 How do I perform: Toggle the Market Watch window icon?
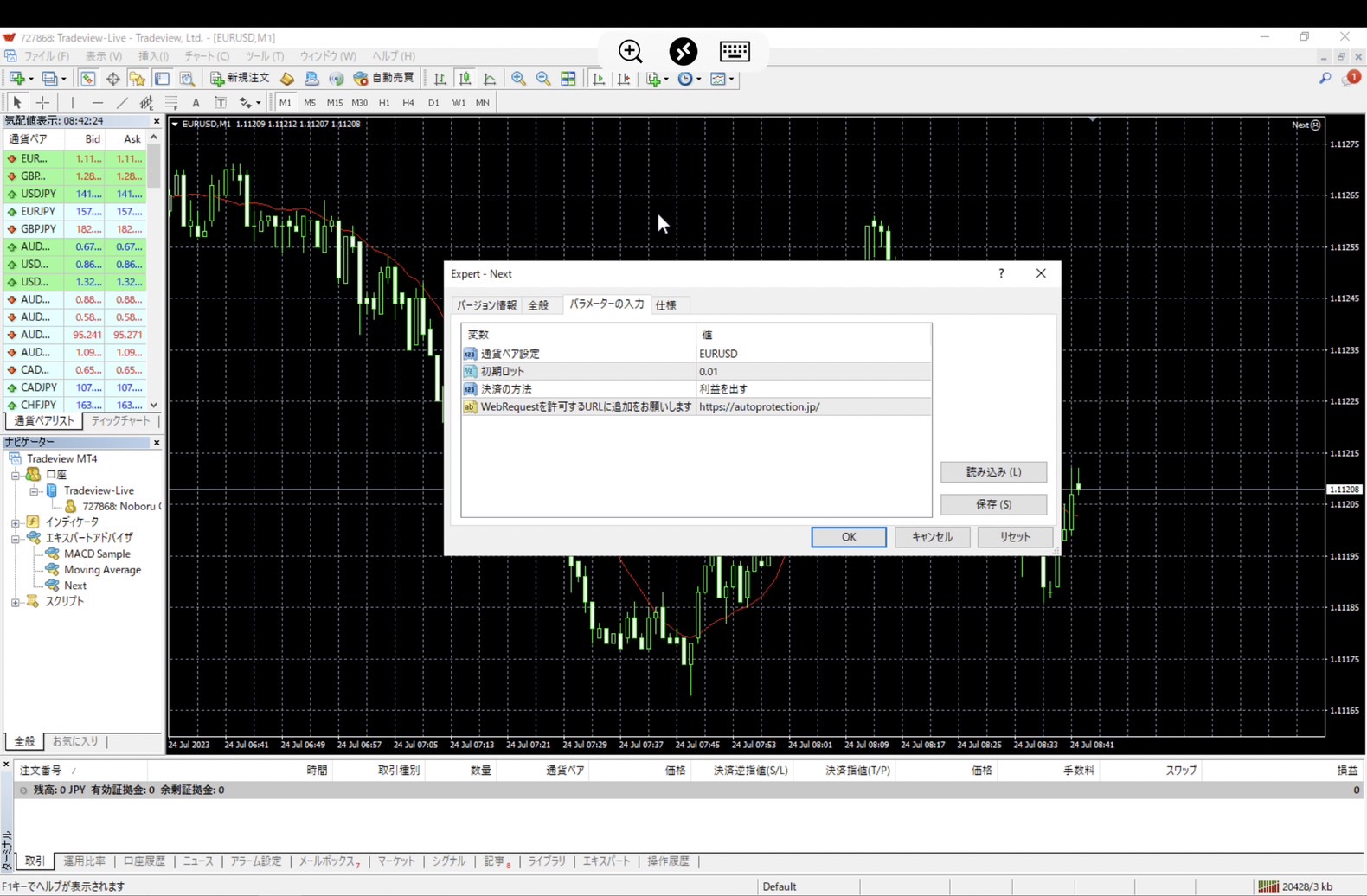click(87, 79)
